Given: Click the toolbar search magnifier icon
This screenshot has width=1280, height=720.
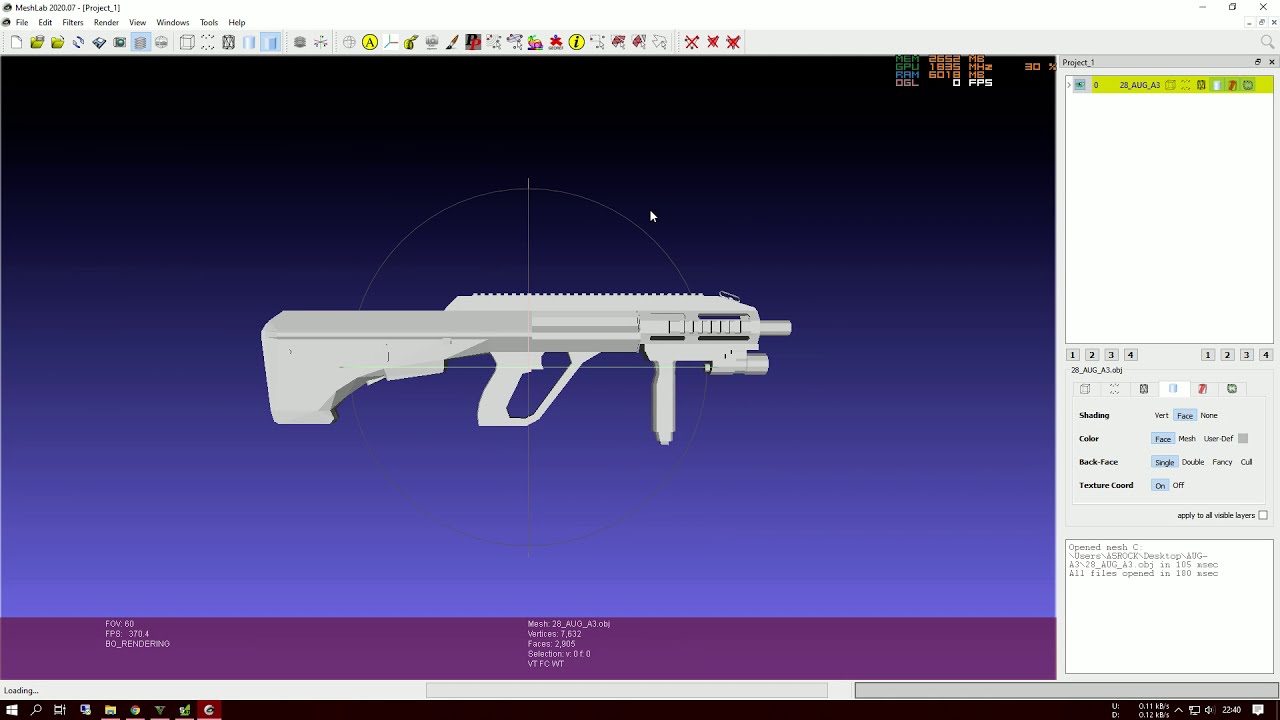Looking at the screenshot, I should [x=1268, y=42].
